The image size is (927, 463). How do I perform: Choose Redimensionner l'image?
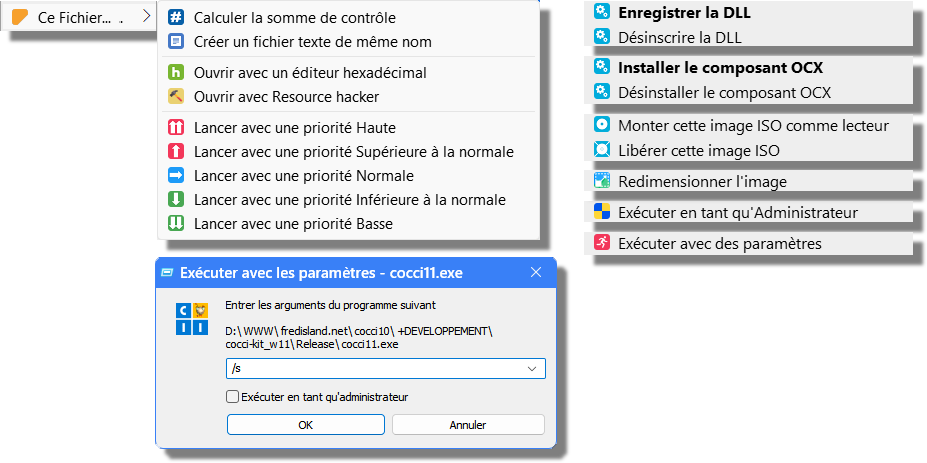point(702,182)
